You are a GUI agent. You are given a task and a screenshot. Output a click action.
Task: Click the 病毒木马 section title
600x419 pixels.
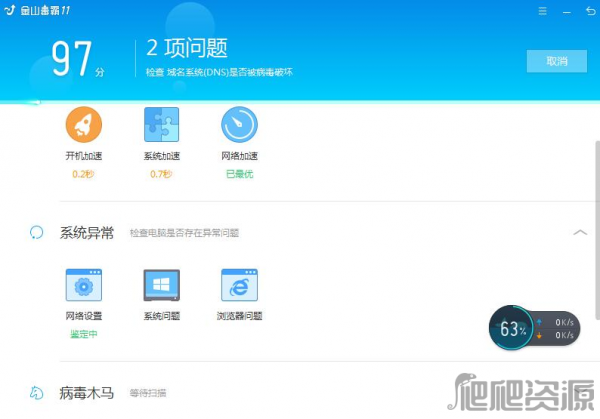87,393
